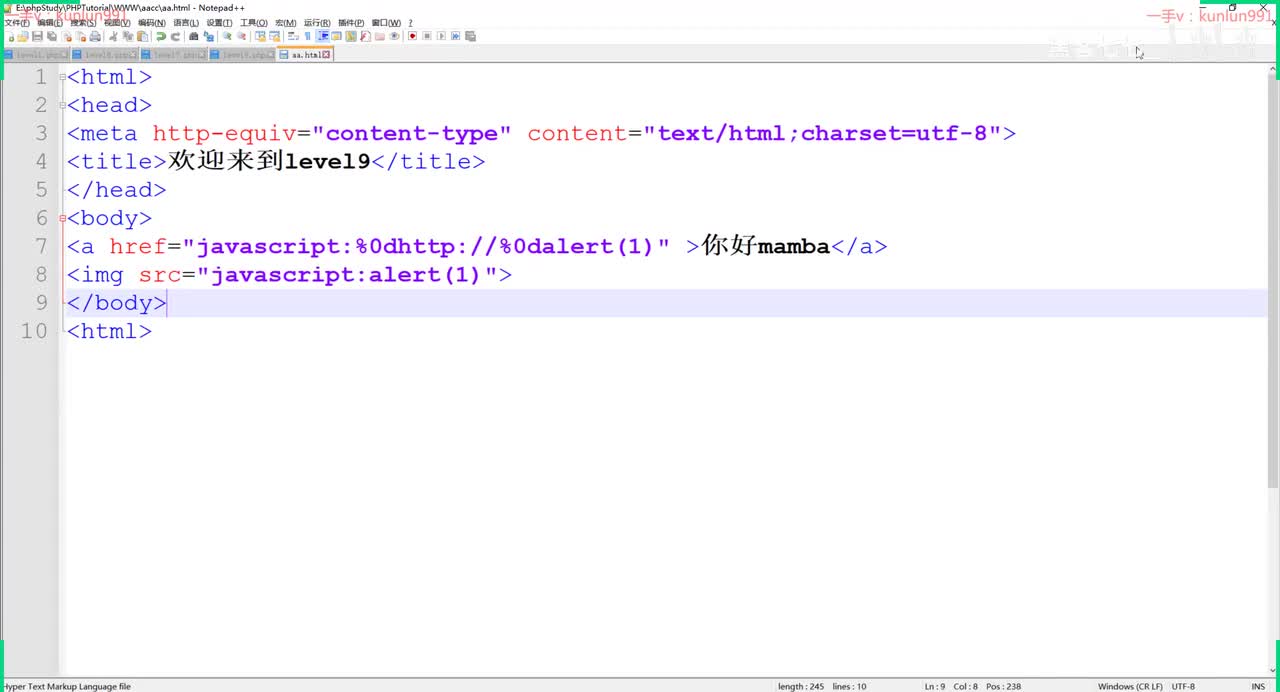Switch to the level9.php tab
The width and height of the screenshot is (1280, 692).
pyautogui.click(x=241, y=54)
